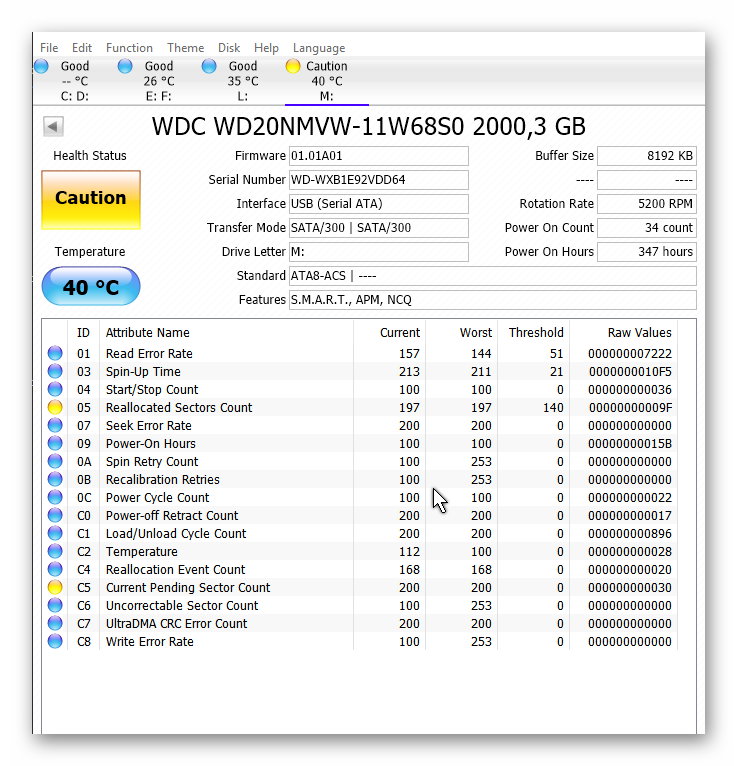Click the Power On Hours value 347 hours

pos(647,252)
